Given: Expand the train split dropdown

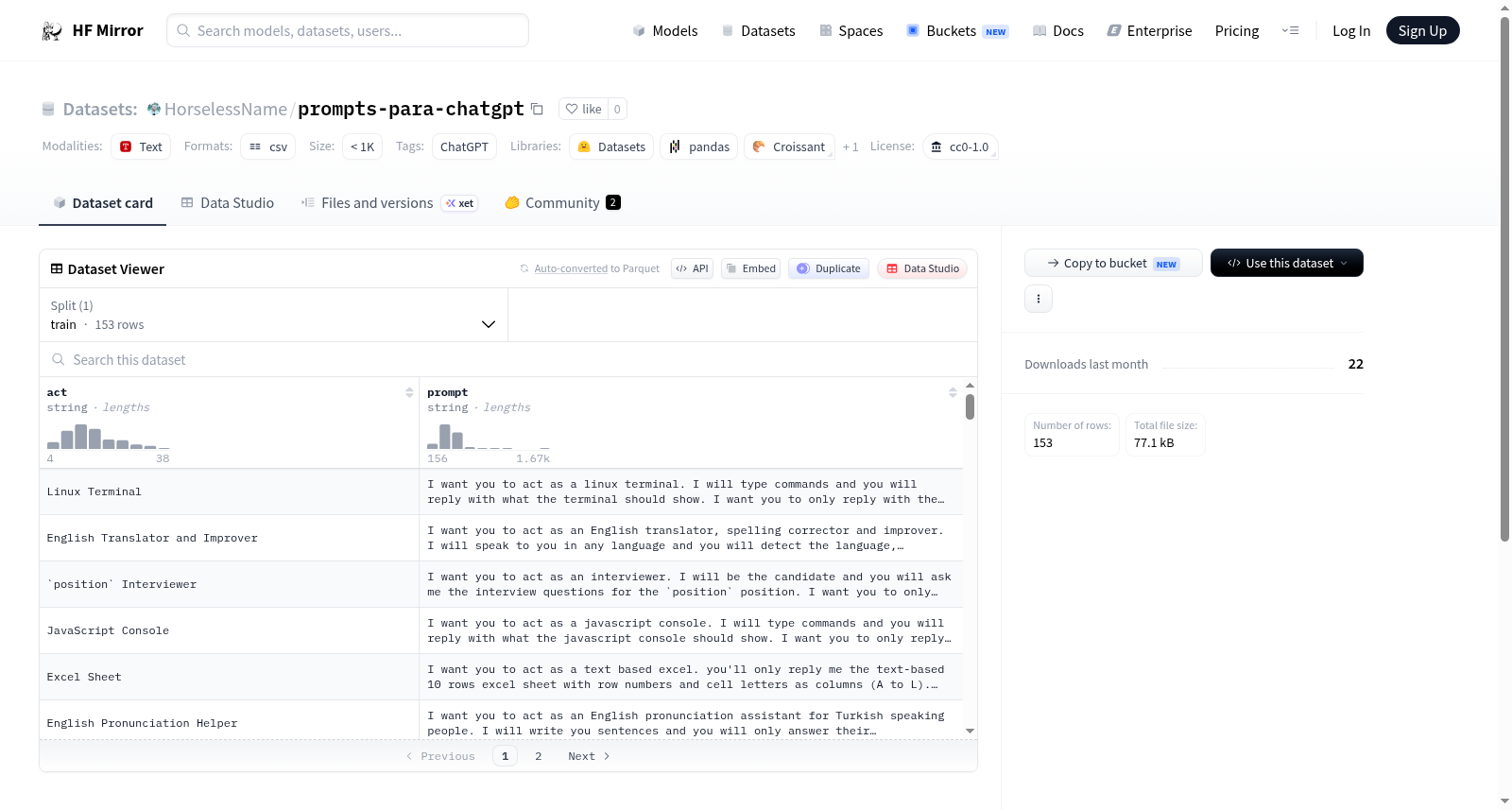Looking at the screenshot, I should pos(273,315).
